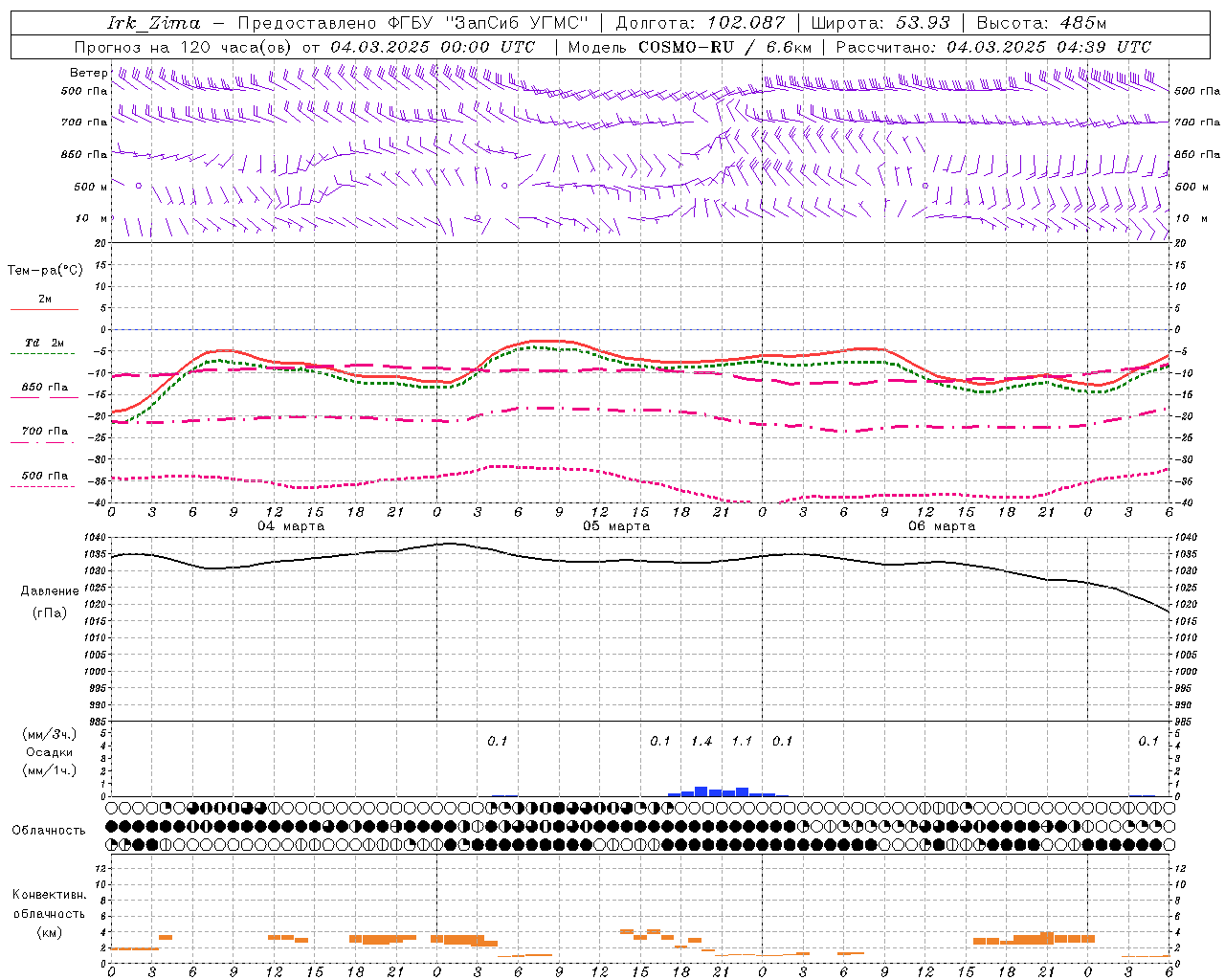This screenshot has height=980, width=1225.
Task: Click the left "500 м" wind level label
Action: point(91,187)
